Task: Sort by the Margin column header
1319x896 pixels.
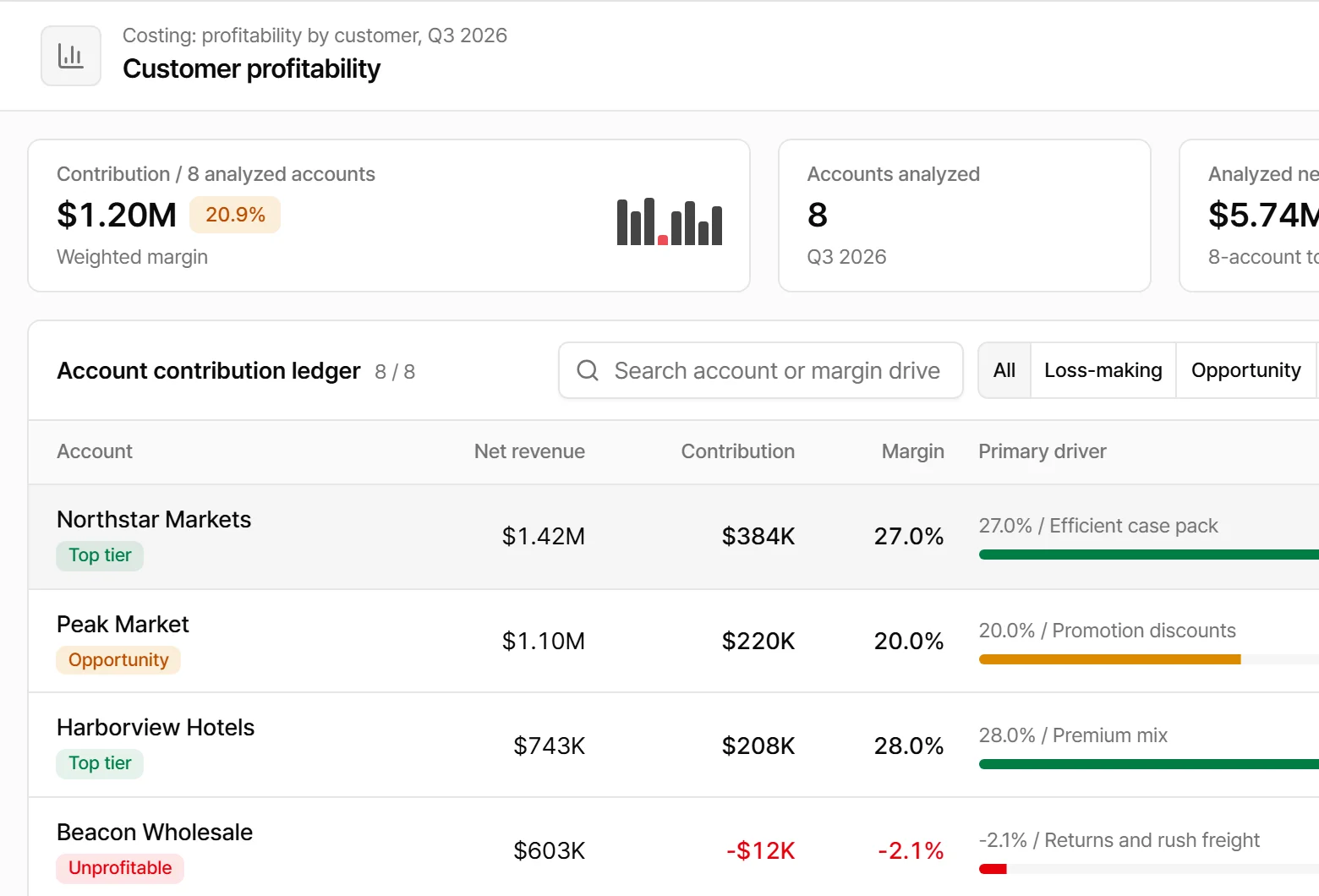Action: tap(913, 451)
